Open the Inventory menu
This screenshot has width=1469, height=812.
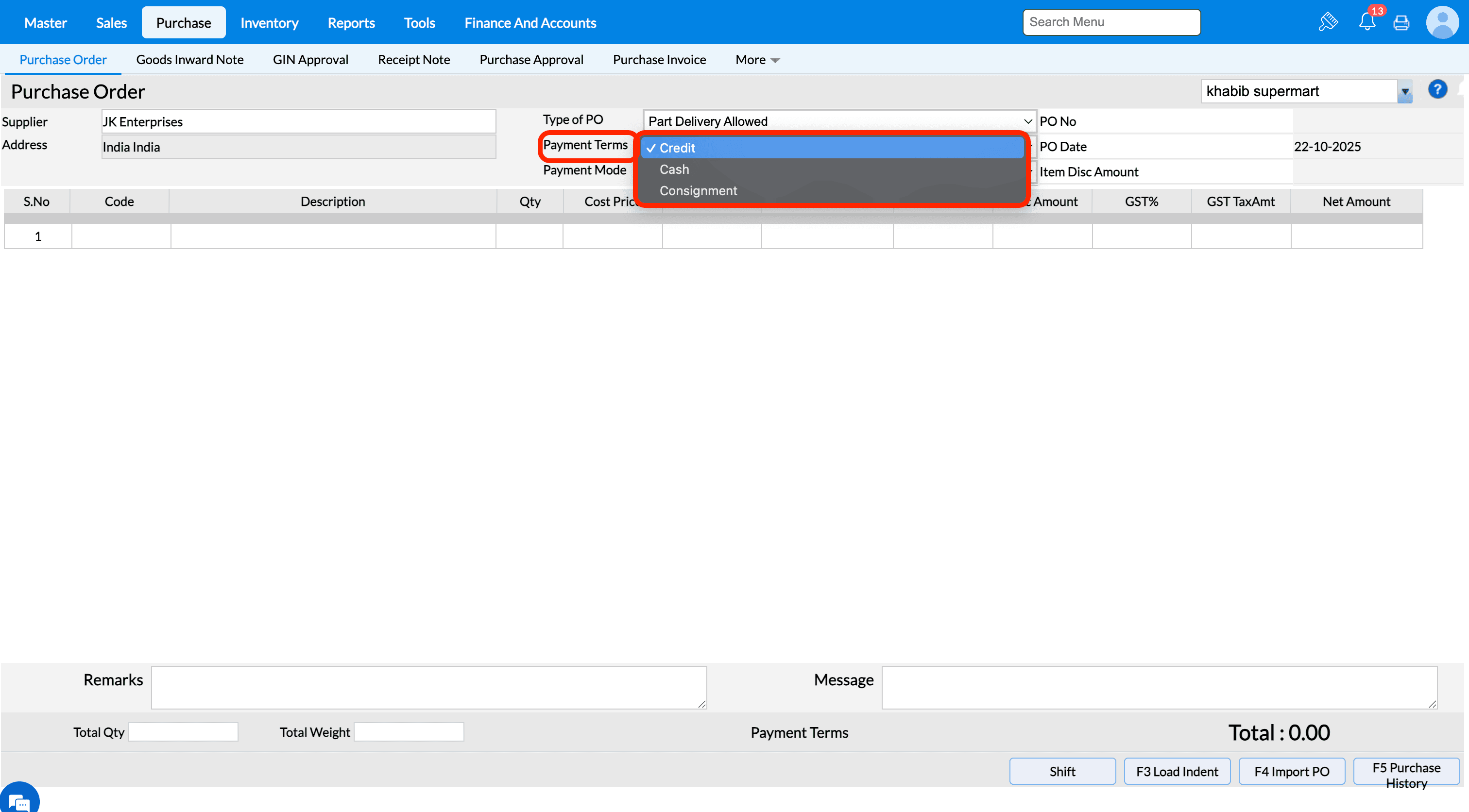[269, 23]
